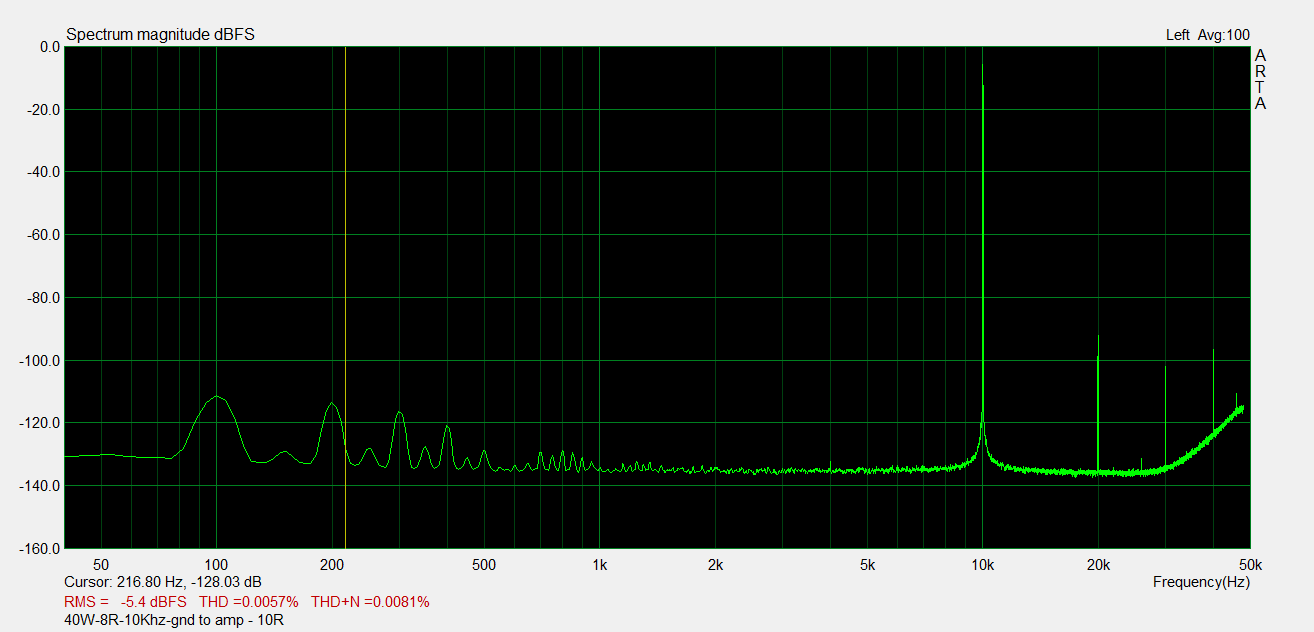This screenshot has height=632, width=1314.
Task: Click the '20k' frequency axis label
Action: click(1098, 564)
